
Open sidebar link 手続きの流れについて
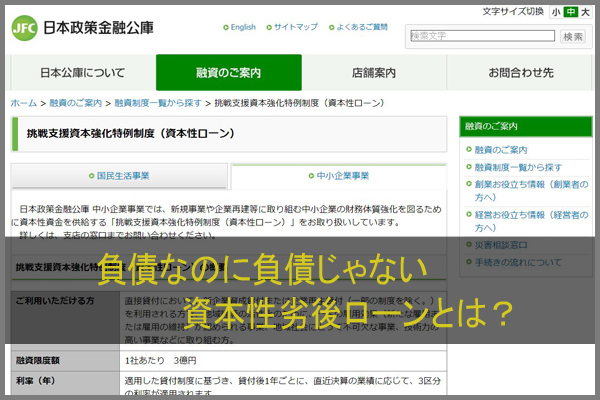(518, 262)
